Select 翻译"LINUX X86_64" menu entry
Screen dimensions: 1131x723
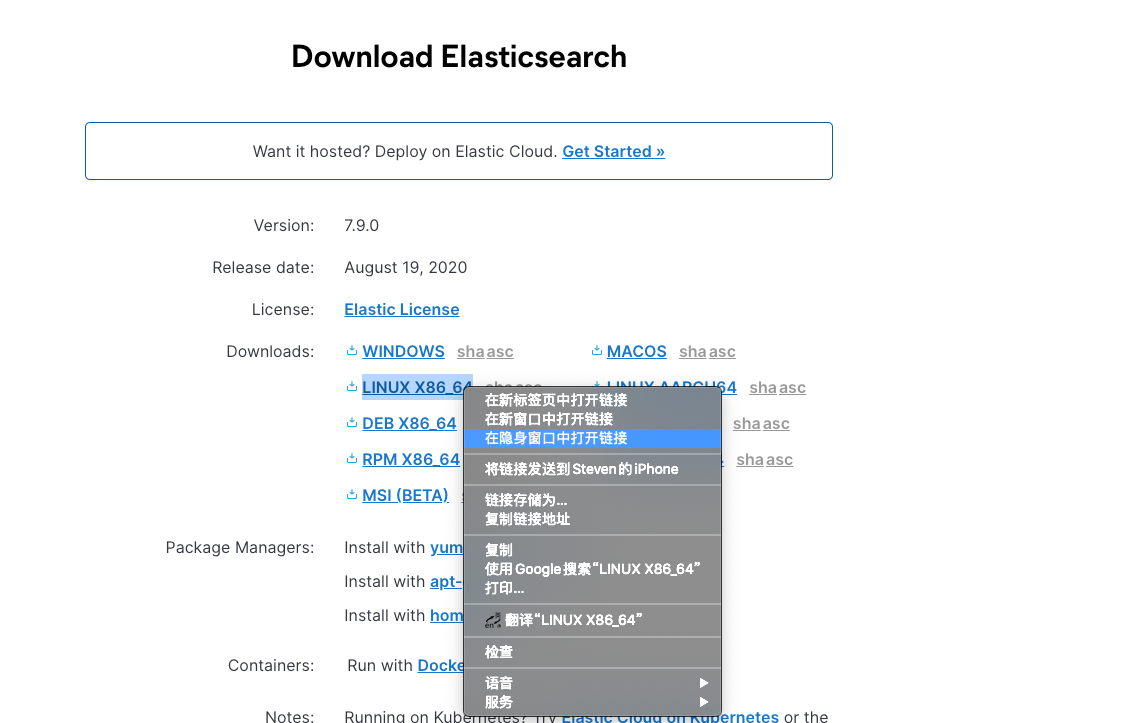pos(592,620)
